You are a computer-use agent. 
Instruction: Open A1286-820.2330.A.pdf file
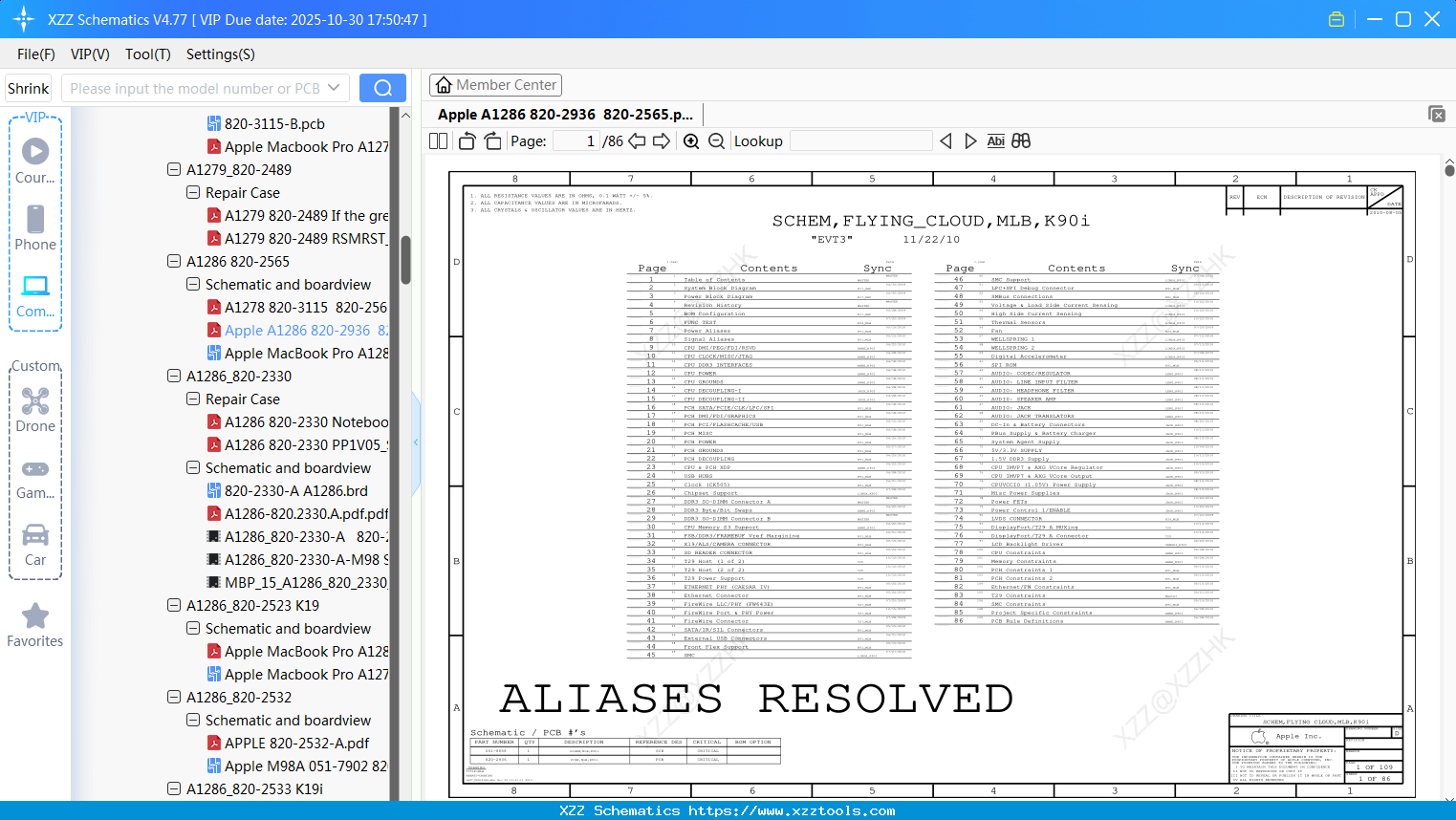point(297,513)
